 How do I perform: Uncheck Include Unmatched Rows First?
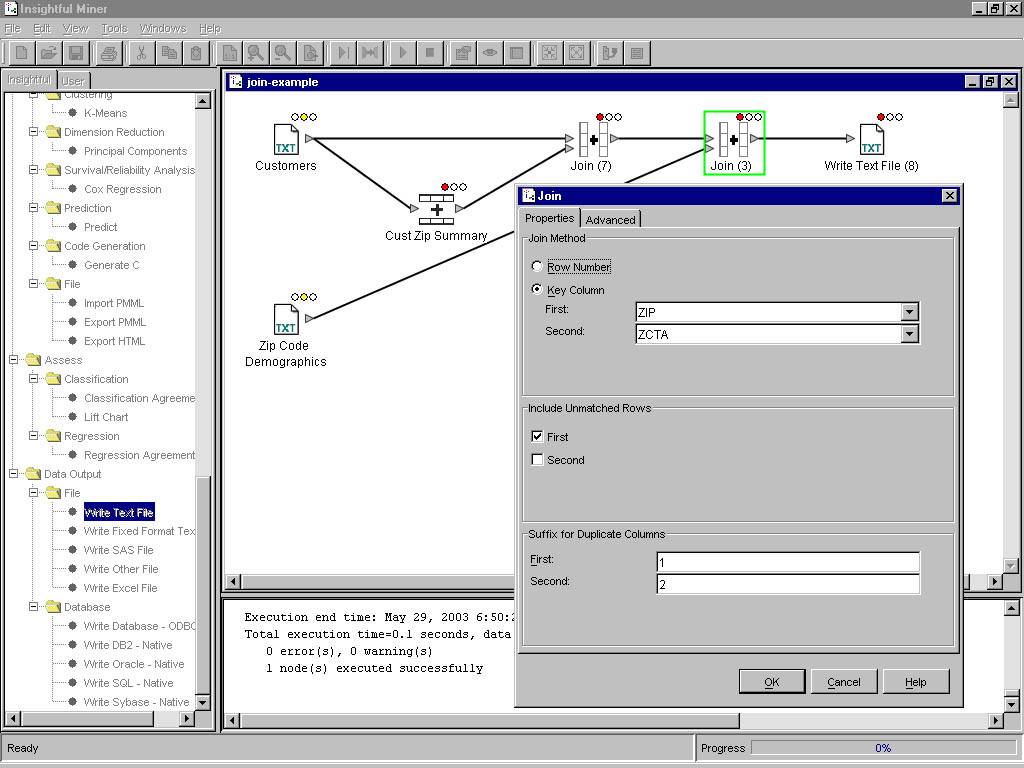[x=537, y=436]
